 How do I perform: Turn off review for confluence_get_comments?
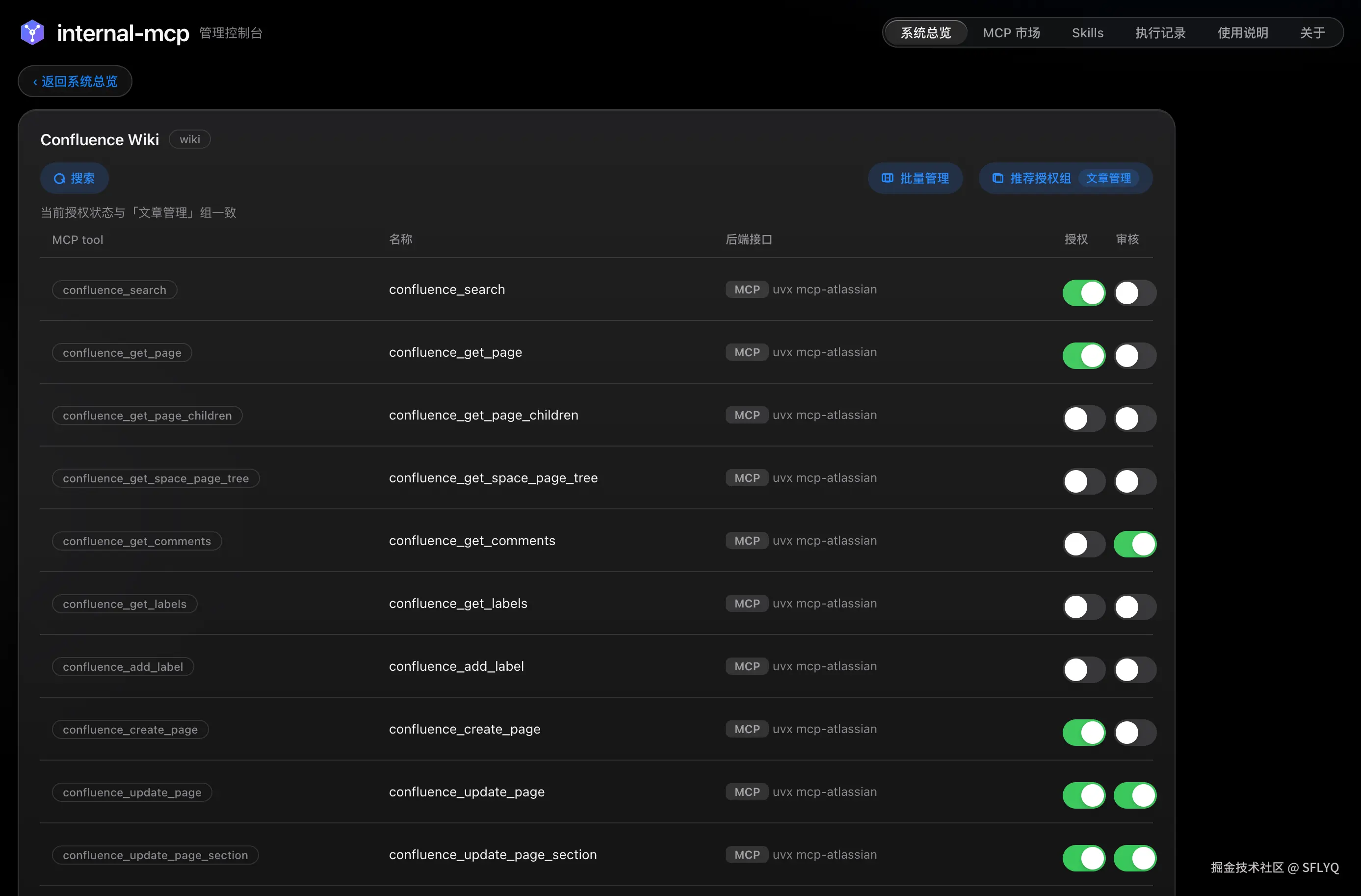pyautogui.click(x=1134, y=544)
